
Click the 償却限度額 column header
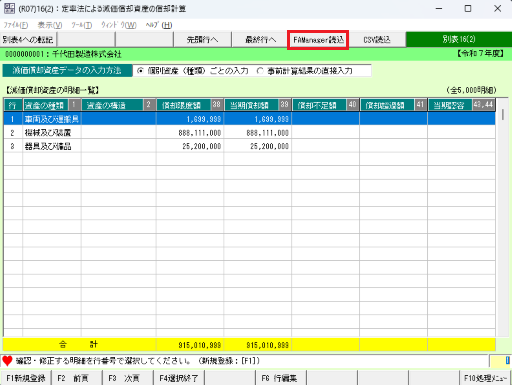190,105
